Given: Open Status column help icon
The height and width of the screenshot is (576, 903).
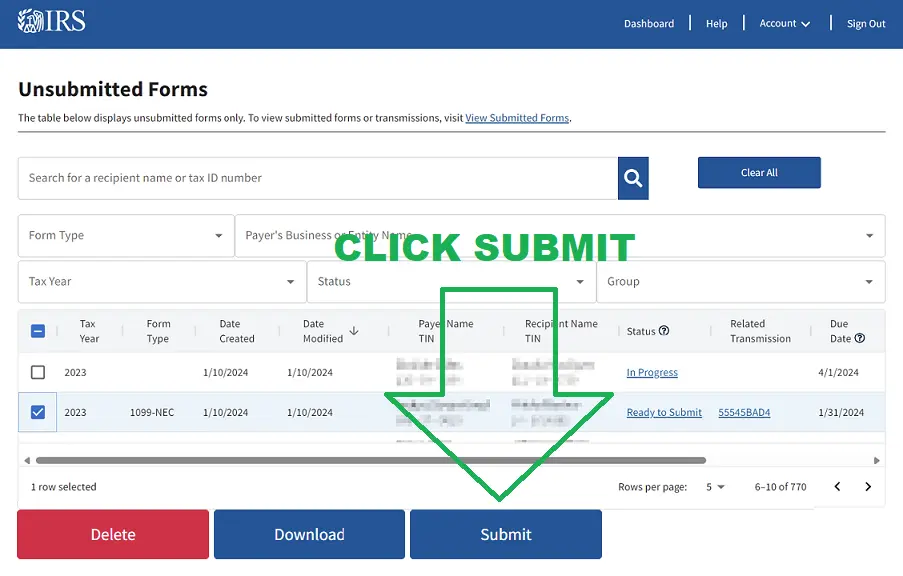Looking at the screenshot, I should (664, 331).
